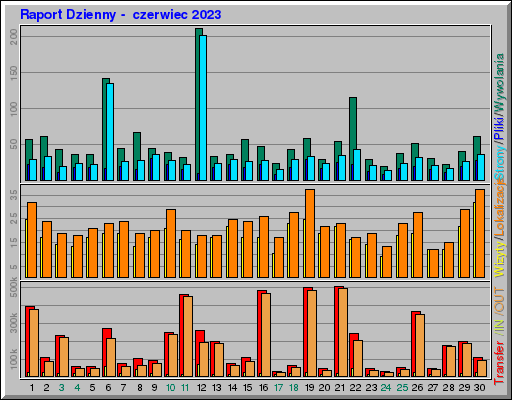Image resolution: width=512 pixels, height=400 pixels.
Task: Click the green day label '11'
Action: (x=185, y=387)
